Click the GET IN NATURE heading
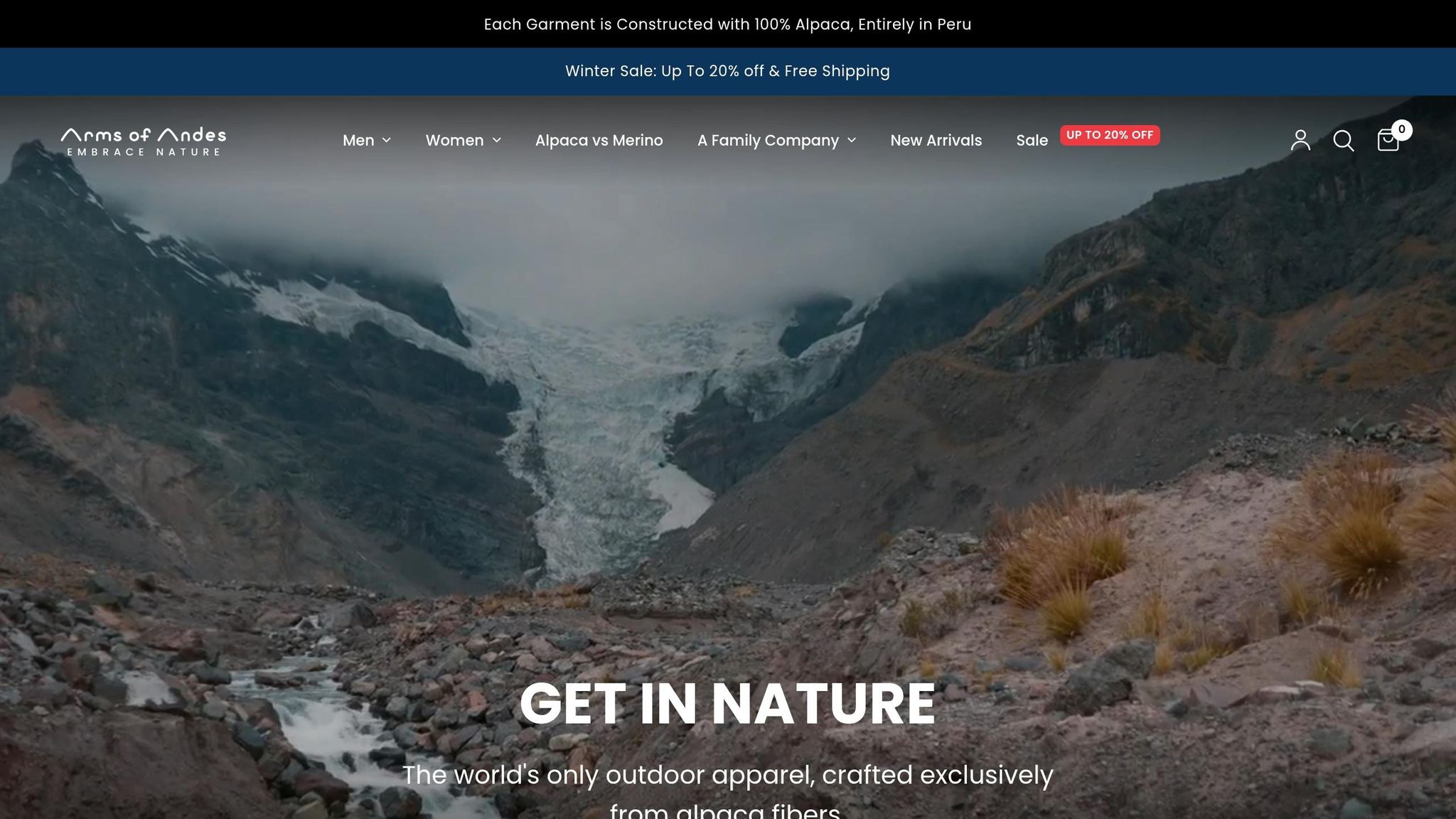This screenshot has height=819, width=1456. [727, 703]
